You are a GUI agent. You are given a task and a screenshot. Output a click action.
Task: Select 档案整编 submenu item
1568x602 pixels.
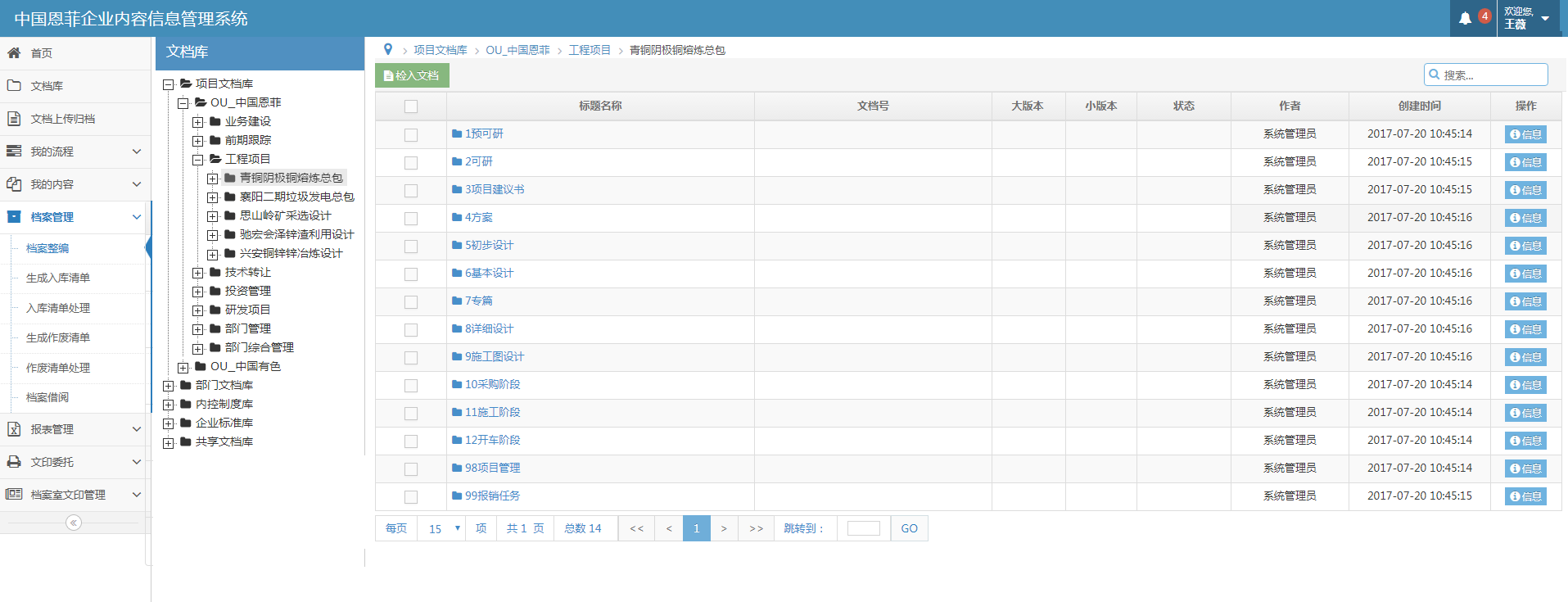tap(47, 248)
